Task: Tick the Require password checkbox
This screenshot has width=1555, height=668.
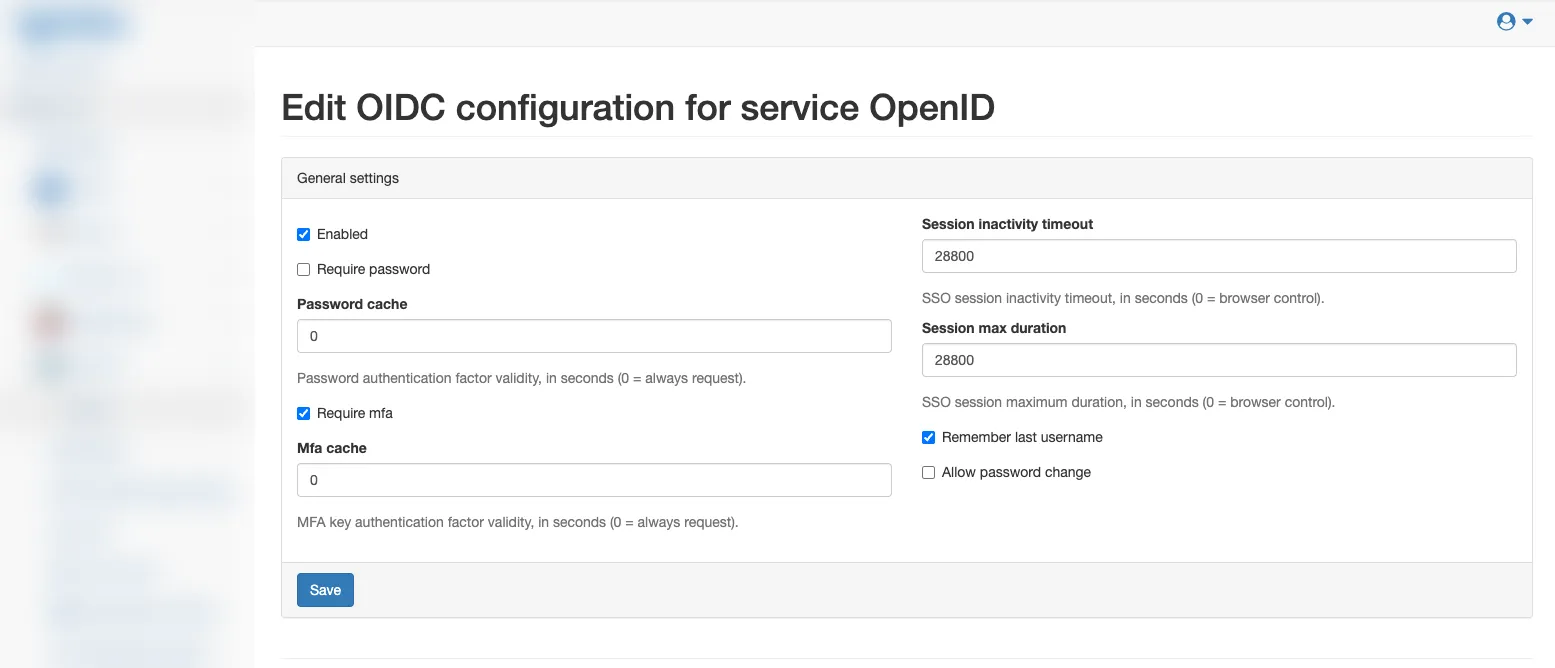Action: click(x=304, y=269)
